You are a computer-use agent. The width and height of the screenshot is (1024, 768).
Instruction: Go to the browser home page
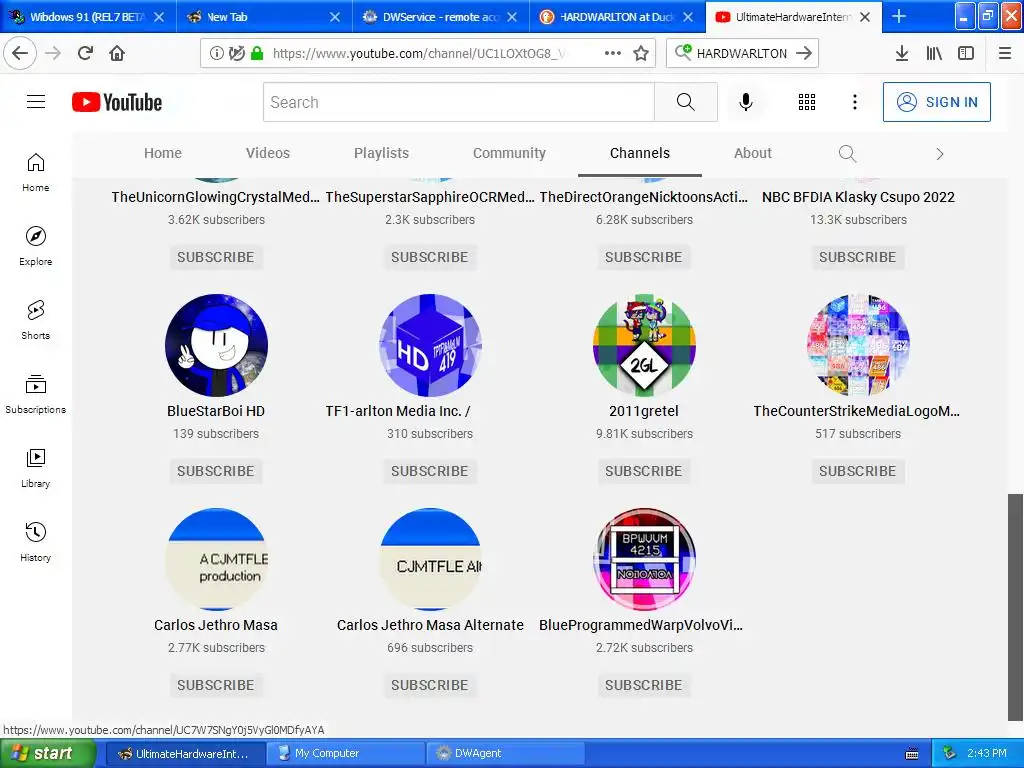pos(117,53)
